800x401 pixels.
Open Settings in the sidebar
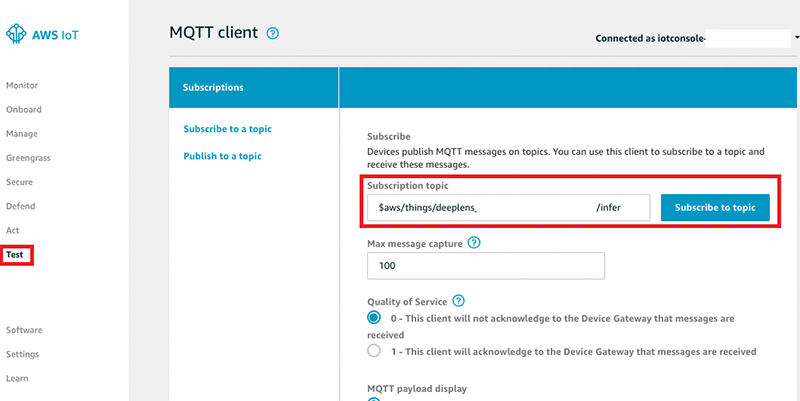22,354
